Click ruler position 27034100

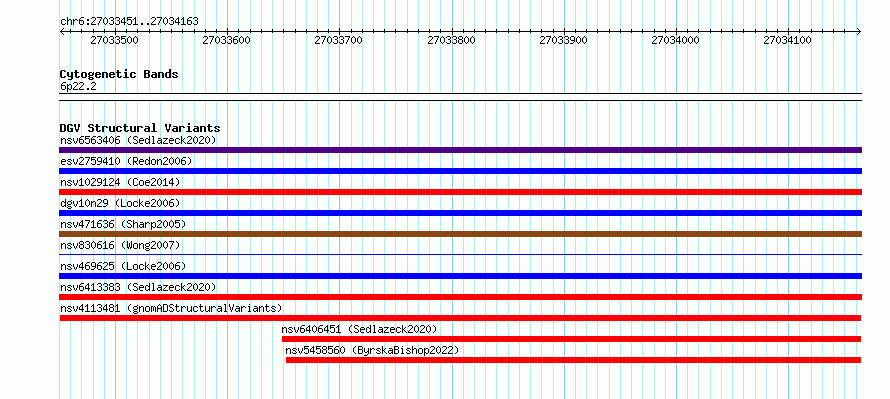[x=788, y=40]
